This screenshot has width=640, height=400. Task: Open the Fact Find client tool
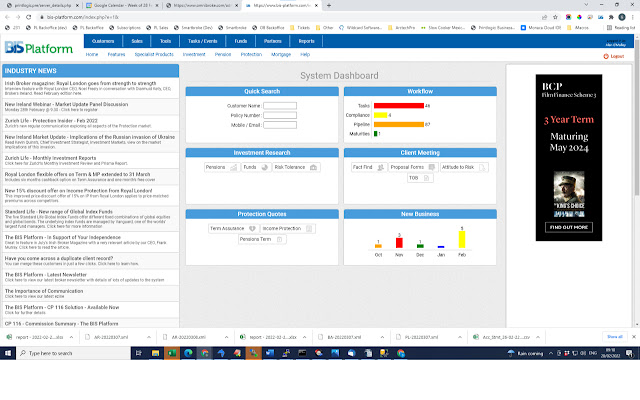[365, 167]
